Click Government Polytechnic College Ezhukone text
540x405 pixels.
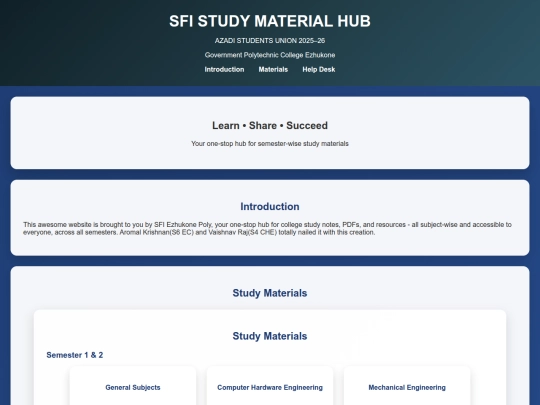click(x=270, y=55)
